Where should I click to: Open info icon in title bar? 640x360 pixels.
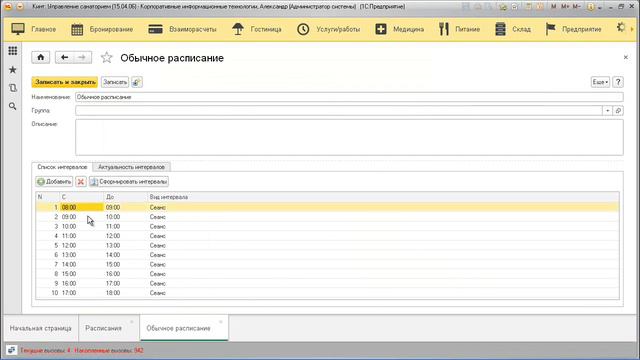pyautogui.click(x=590, y=7)
